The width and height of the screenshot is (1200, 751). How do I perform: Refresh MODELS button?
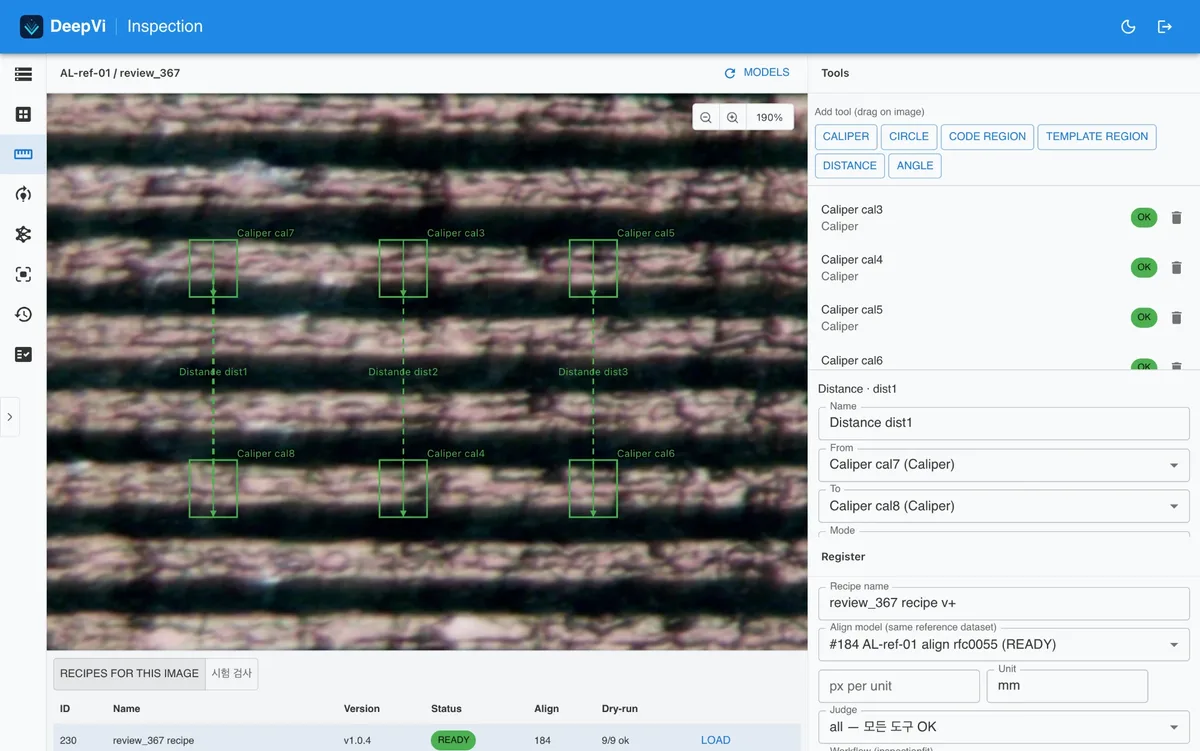[x=757, y=73]
